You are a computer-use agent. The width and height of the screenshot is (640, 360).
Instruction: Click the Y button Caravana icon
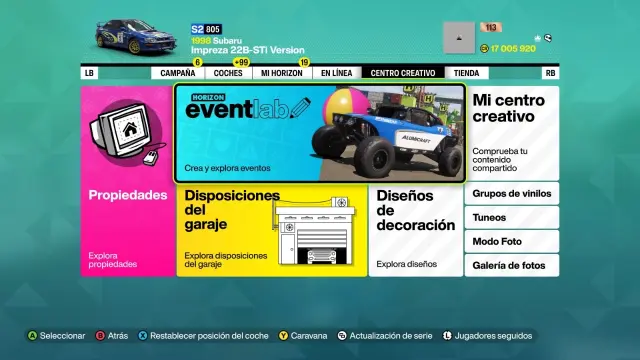click(283, 336)
